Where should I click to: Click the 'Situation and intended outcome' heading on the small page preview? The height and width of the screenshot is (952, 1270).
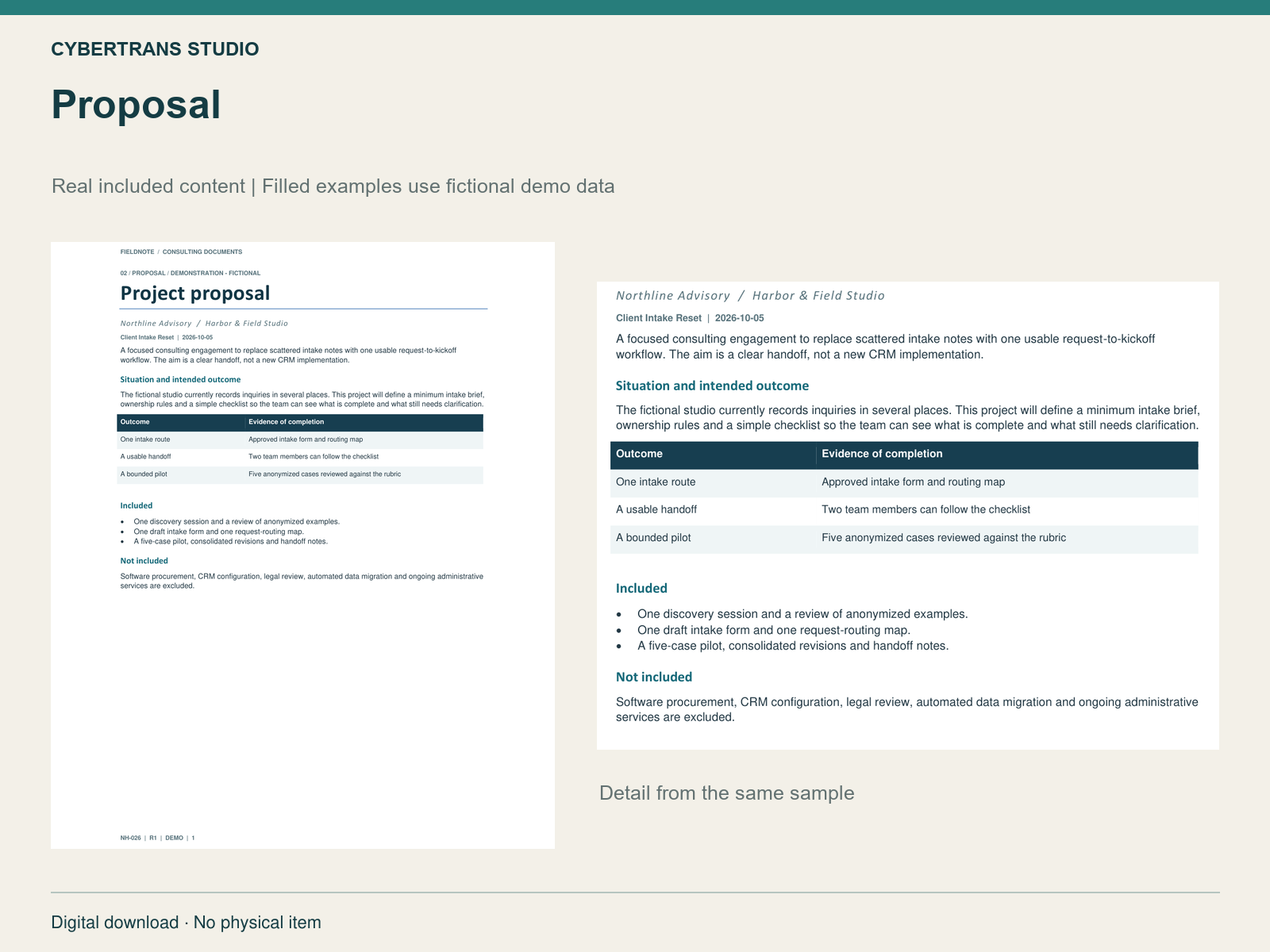180,380
